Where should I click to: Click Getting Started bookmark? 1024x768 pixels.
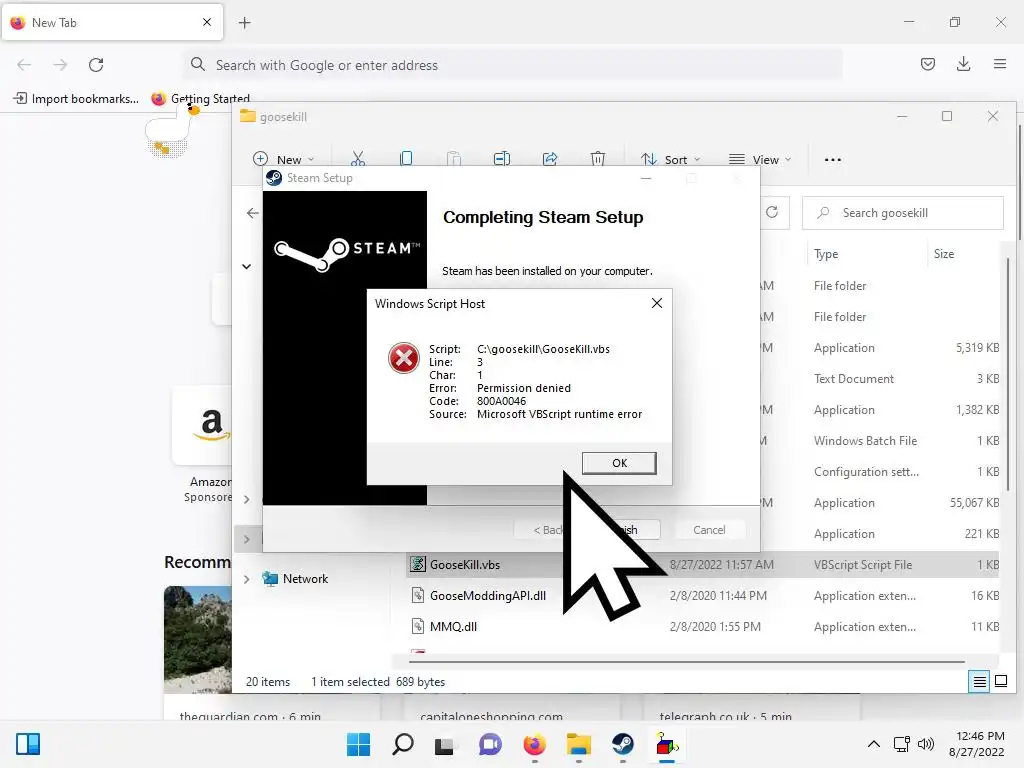(x=200, y=99)
